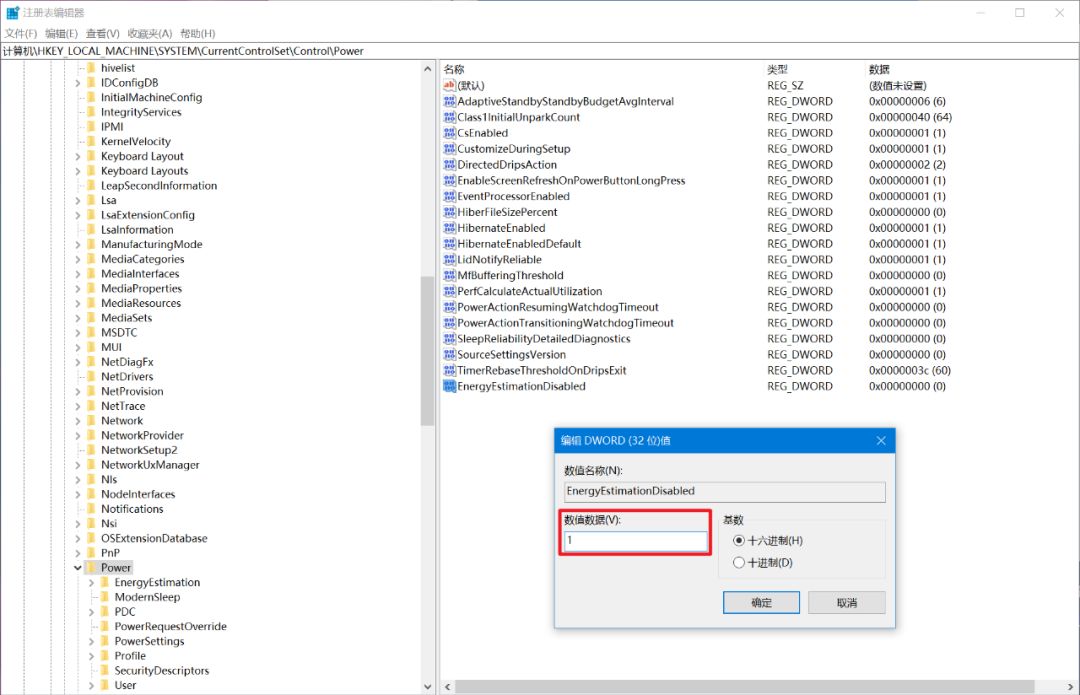Select the 十进制(D) decimal radio button
The width and height of the screenshot is (1080, 695).
739,562
